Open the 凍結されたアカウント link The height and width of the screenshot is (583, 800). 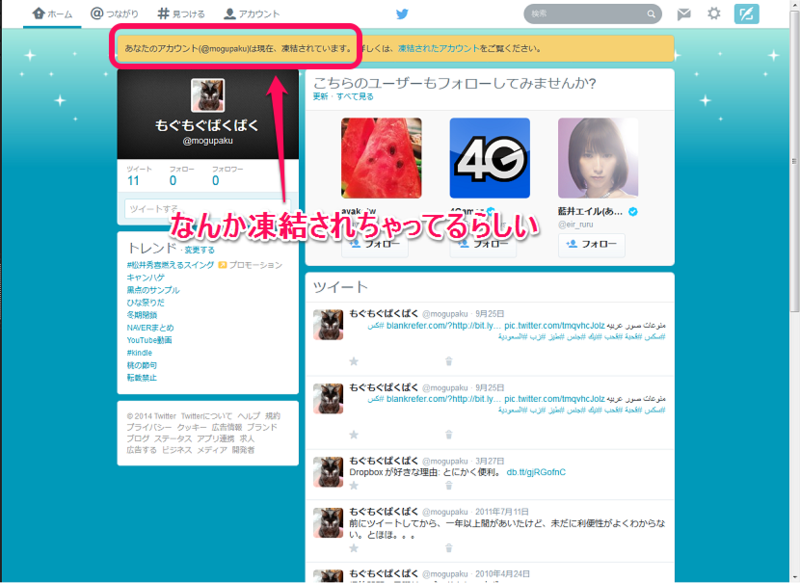tap(438, 48)
